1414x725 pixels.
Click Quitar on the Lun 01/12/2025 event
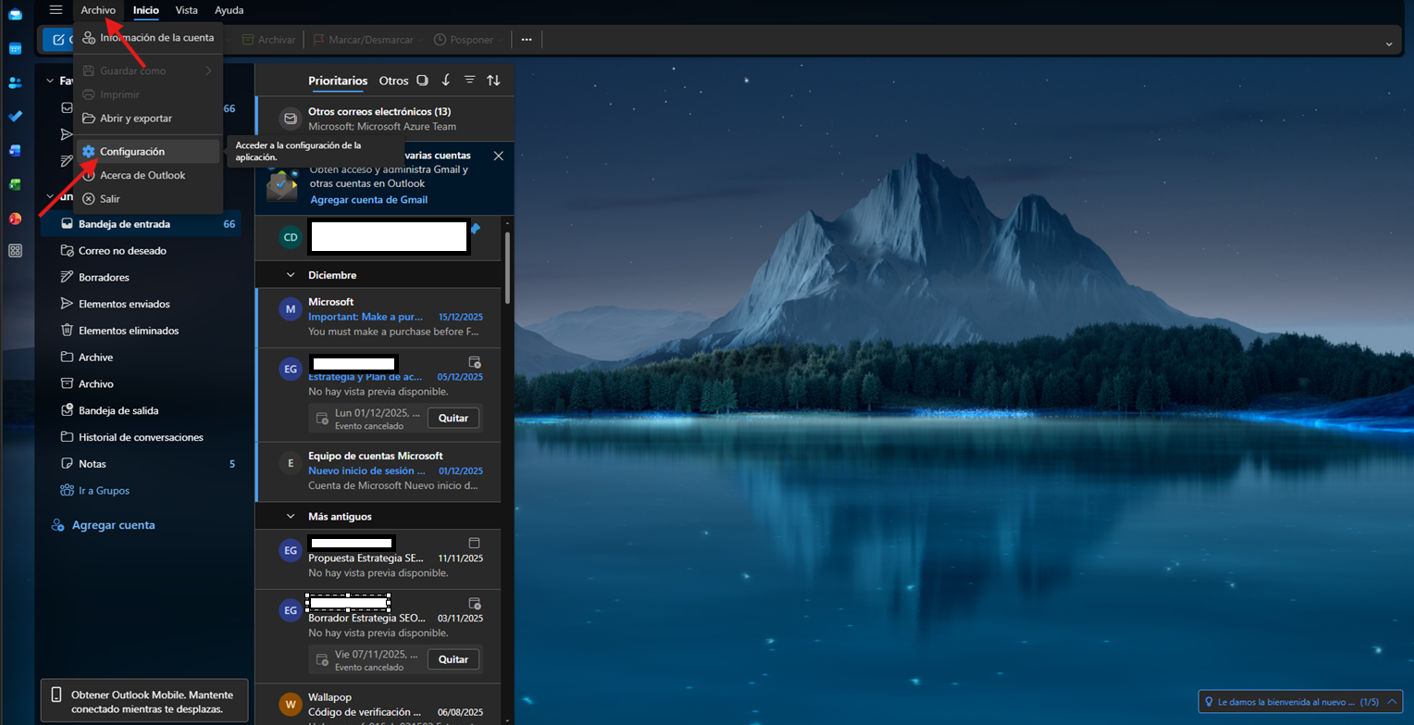point(453,418)
